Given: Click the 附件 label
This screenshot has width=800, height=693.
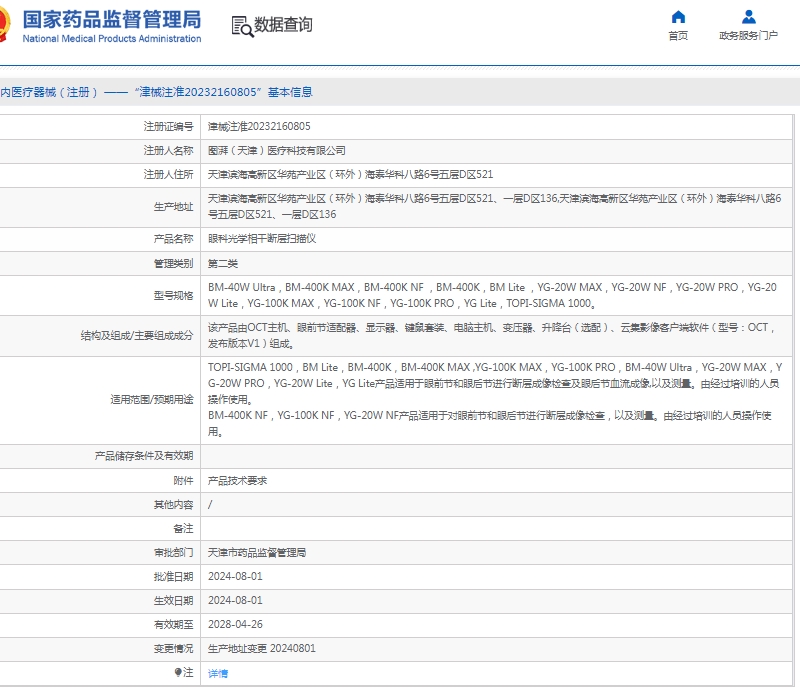Looking at the screenshot, I should (x=183, y=481).
